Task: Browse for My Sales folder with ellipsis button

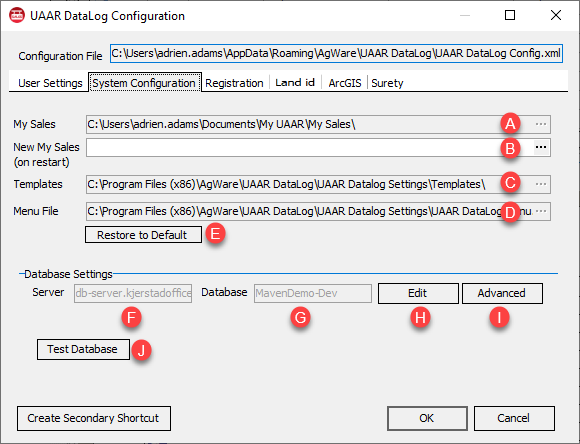Action: click(x=541, y=124)
